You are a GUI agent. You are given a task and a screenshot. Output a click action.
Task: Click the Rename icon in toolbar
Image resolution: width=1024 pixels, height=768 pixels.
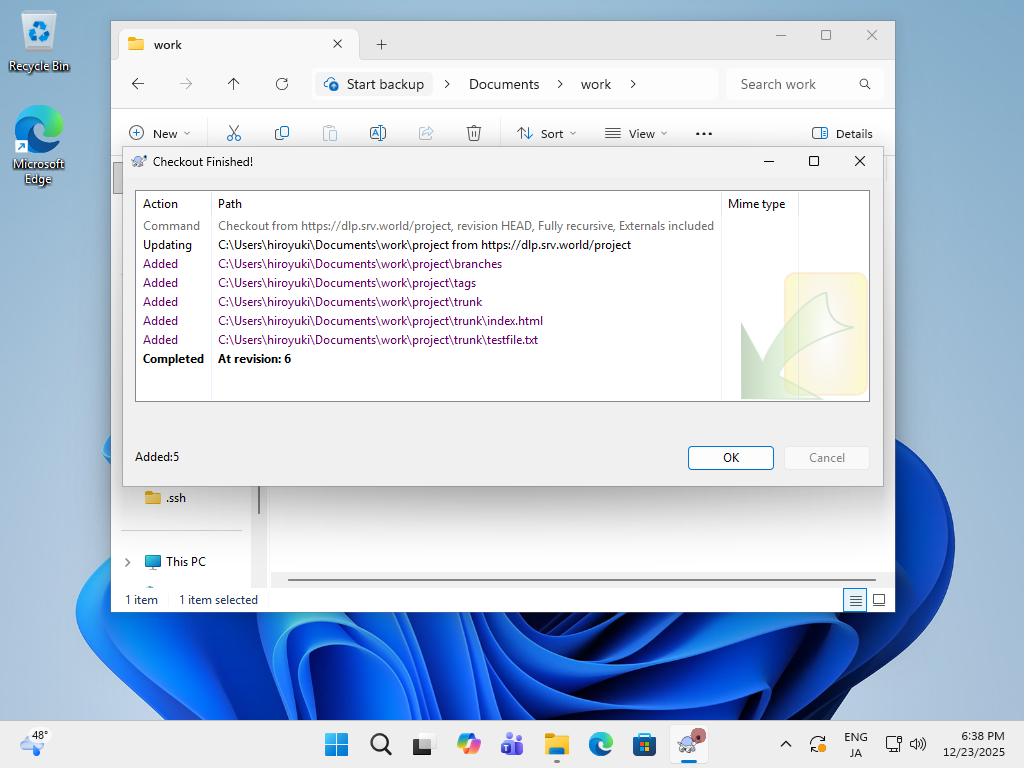pos(378,133)
